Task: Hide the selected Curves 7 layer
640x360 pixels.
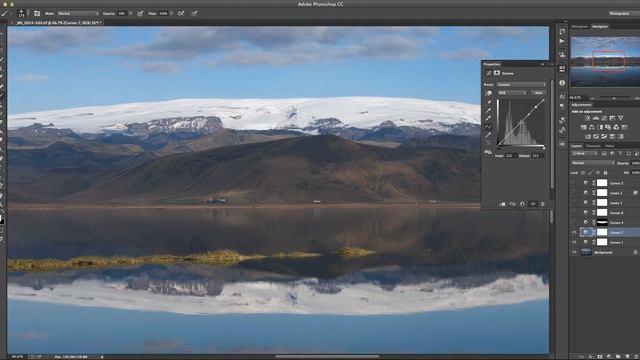Action: click(x=574, y=232)
